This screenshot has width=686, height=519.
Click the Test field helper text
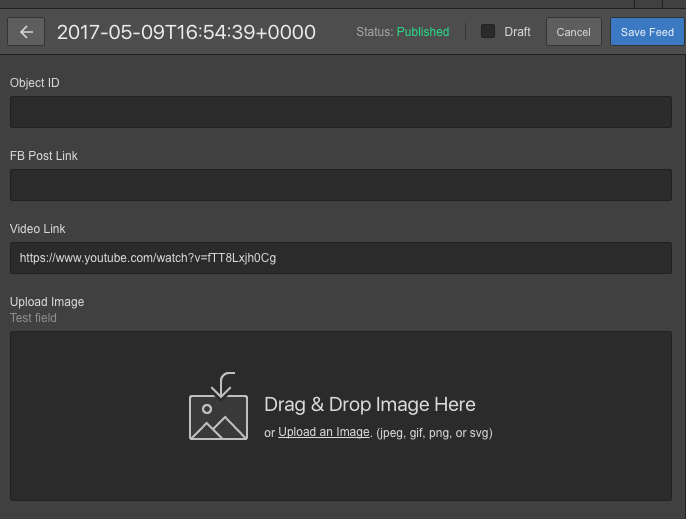[x=33, y=318]
